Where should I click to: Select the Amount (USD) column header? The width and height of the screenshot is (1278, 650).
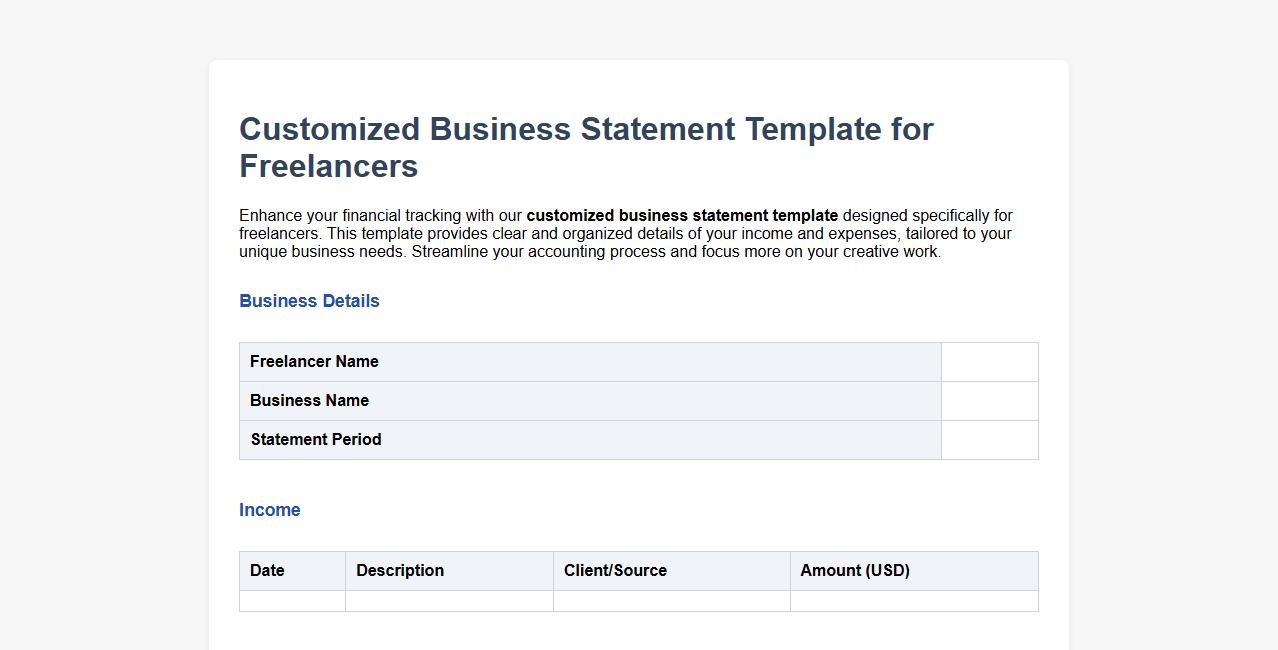855,570
